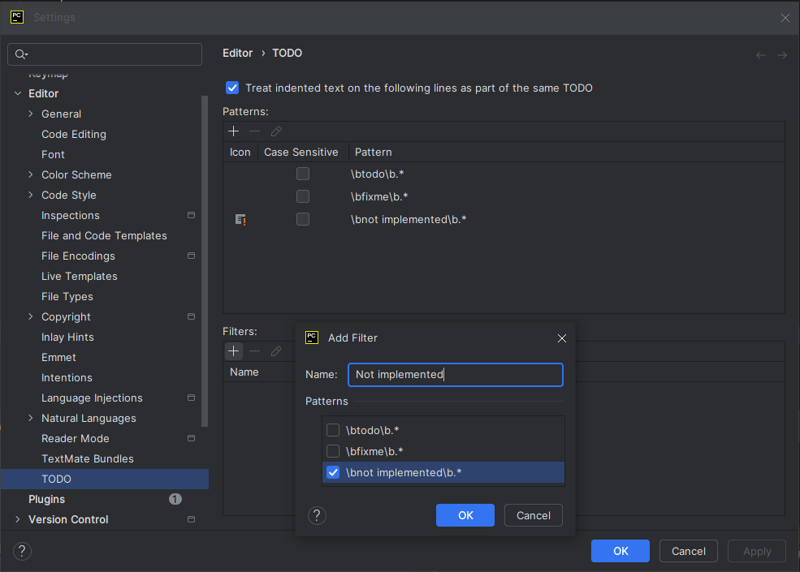
Task: Click the Apply button
Action: (x=757, y=551)
